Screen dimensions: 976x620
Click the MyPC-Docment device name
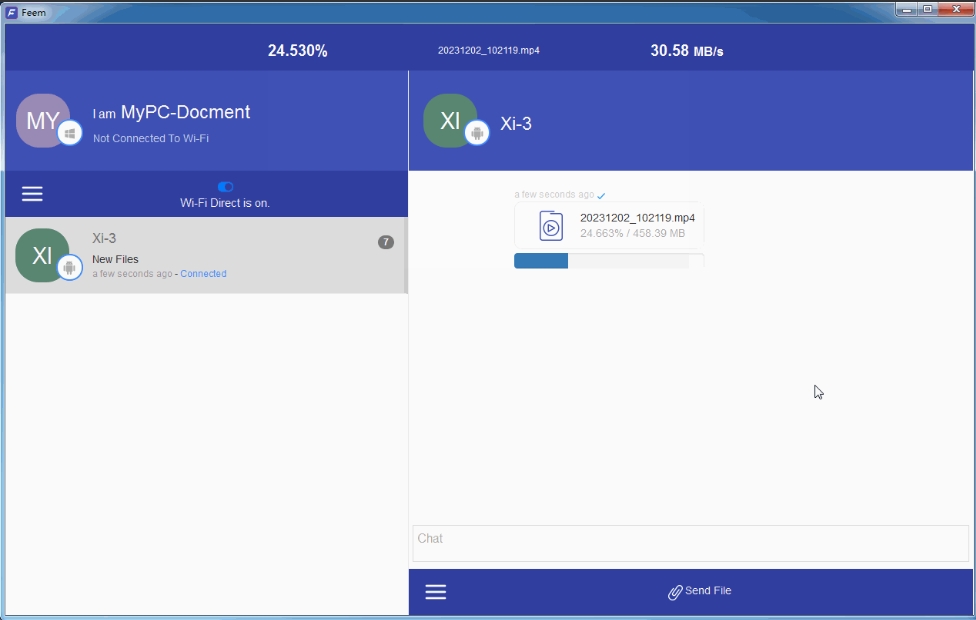[x=185, y=113]
